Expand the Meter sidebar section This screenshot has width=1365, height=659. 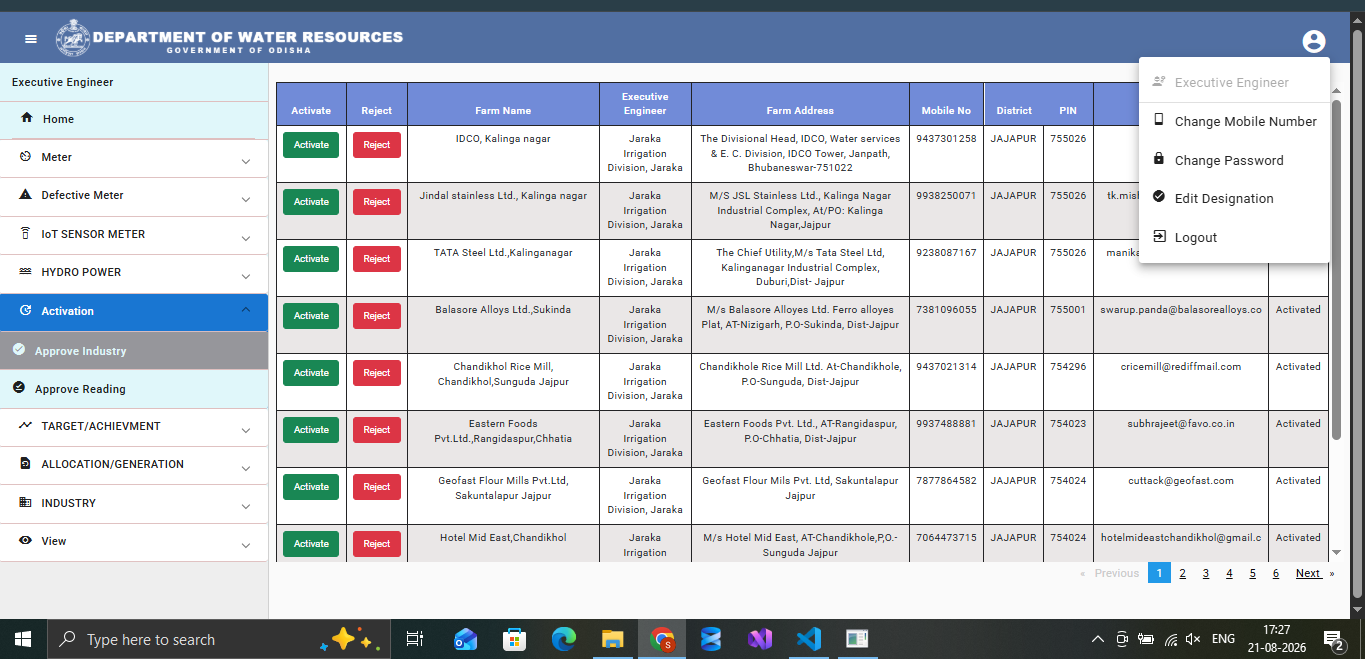coord(246,160)
